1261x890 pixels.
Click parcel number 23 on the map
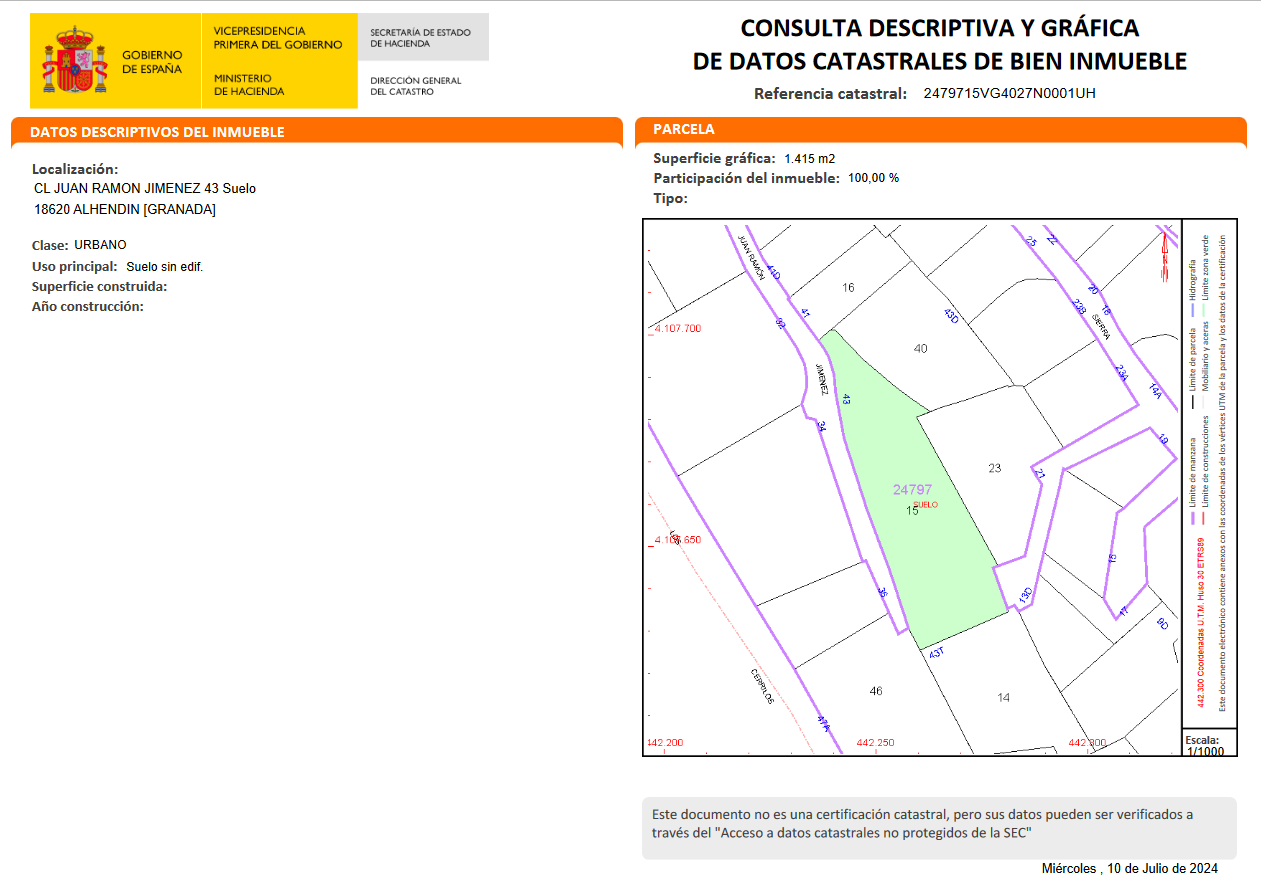(994, 468)
